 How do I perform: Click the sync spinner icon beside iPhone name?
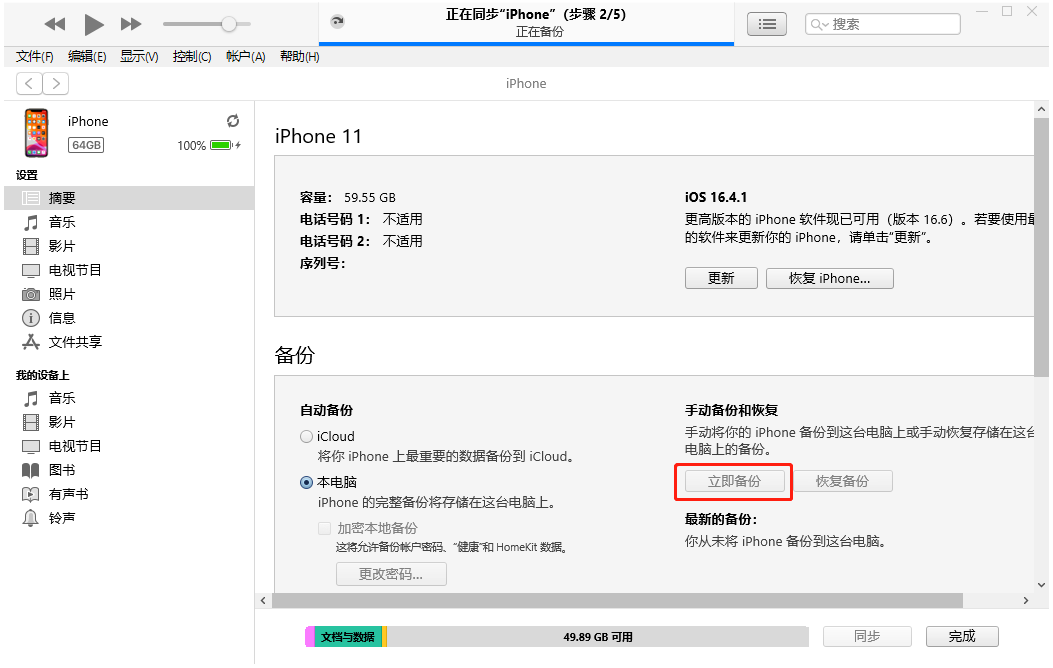233,121
